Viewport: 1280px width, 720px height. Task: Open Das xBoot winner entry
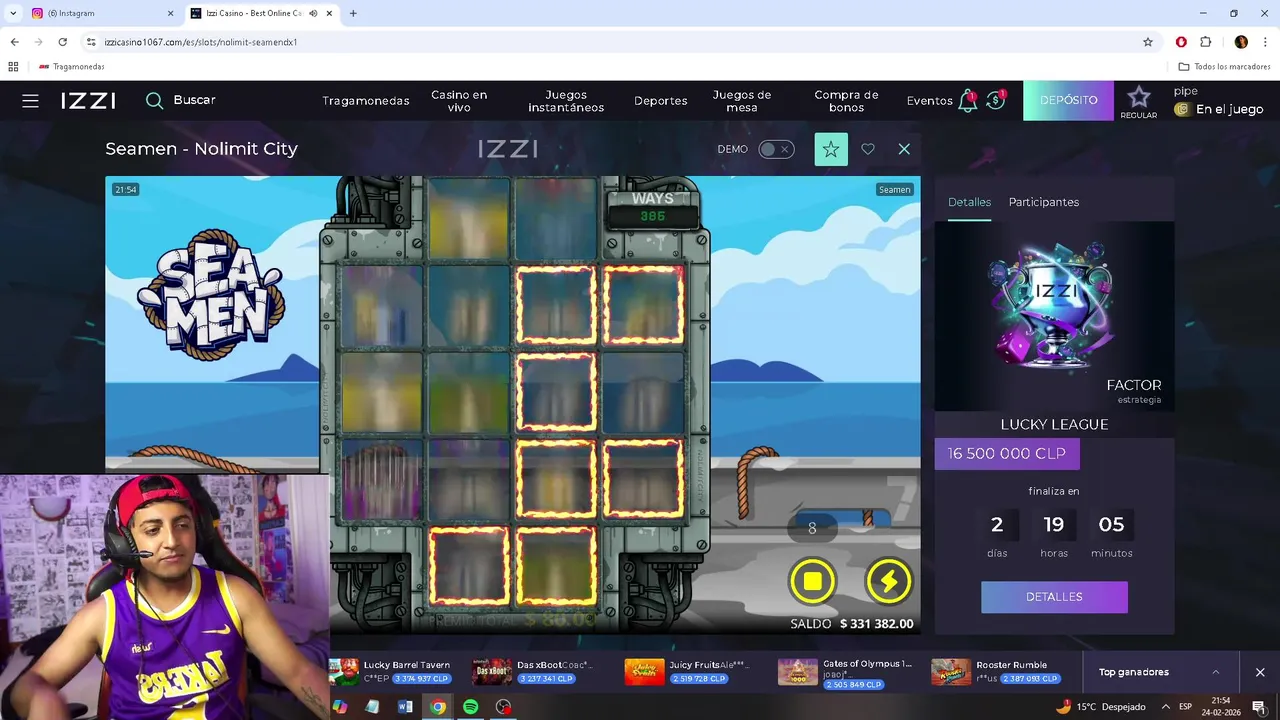[535, 671]
